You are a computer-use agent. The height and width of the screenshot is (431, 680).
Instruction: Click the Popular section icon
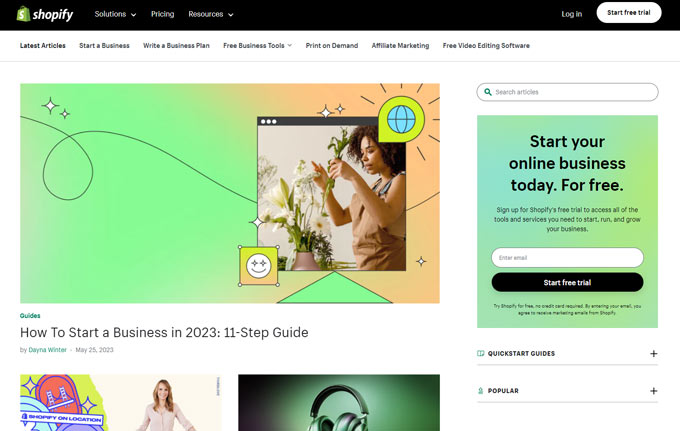coord(481,391)
